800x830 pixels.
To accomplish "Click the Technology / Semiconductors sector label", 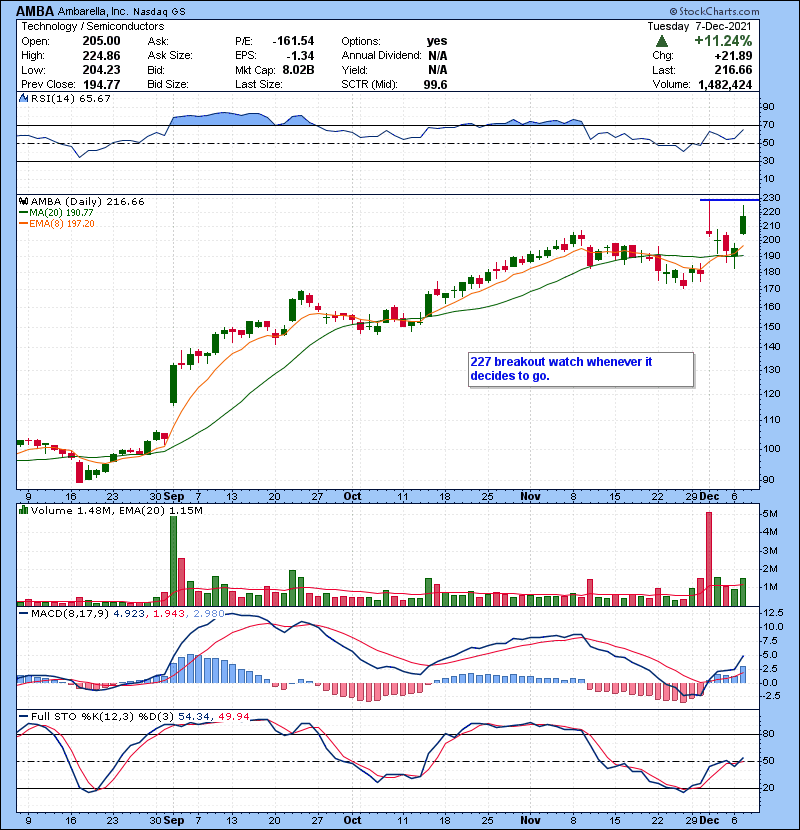I will 83,27.
